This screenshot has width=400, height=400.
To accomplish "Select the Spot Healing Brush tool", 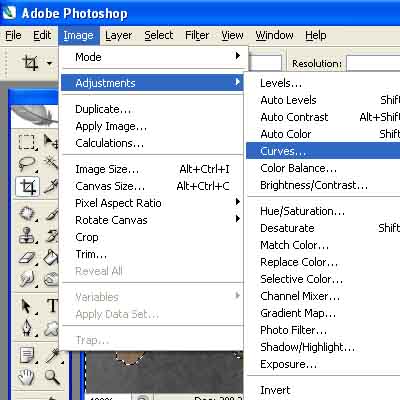I will (27, 213).
